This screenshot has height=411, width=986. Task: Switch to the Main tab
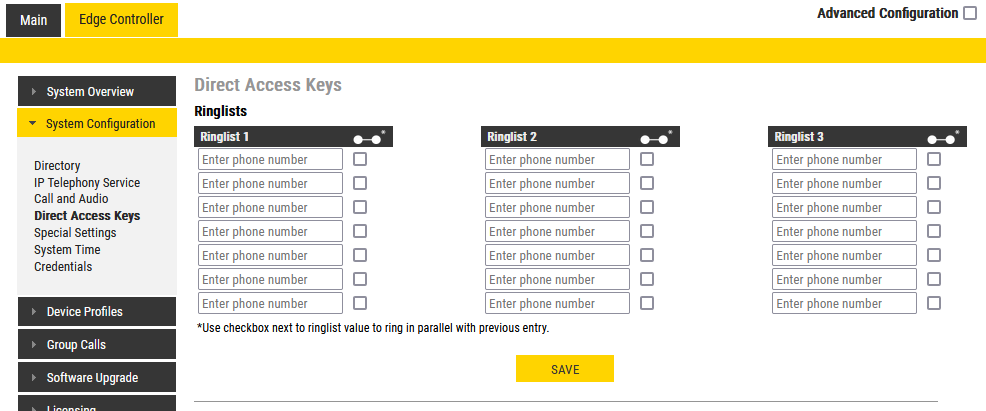pos(33,20)
